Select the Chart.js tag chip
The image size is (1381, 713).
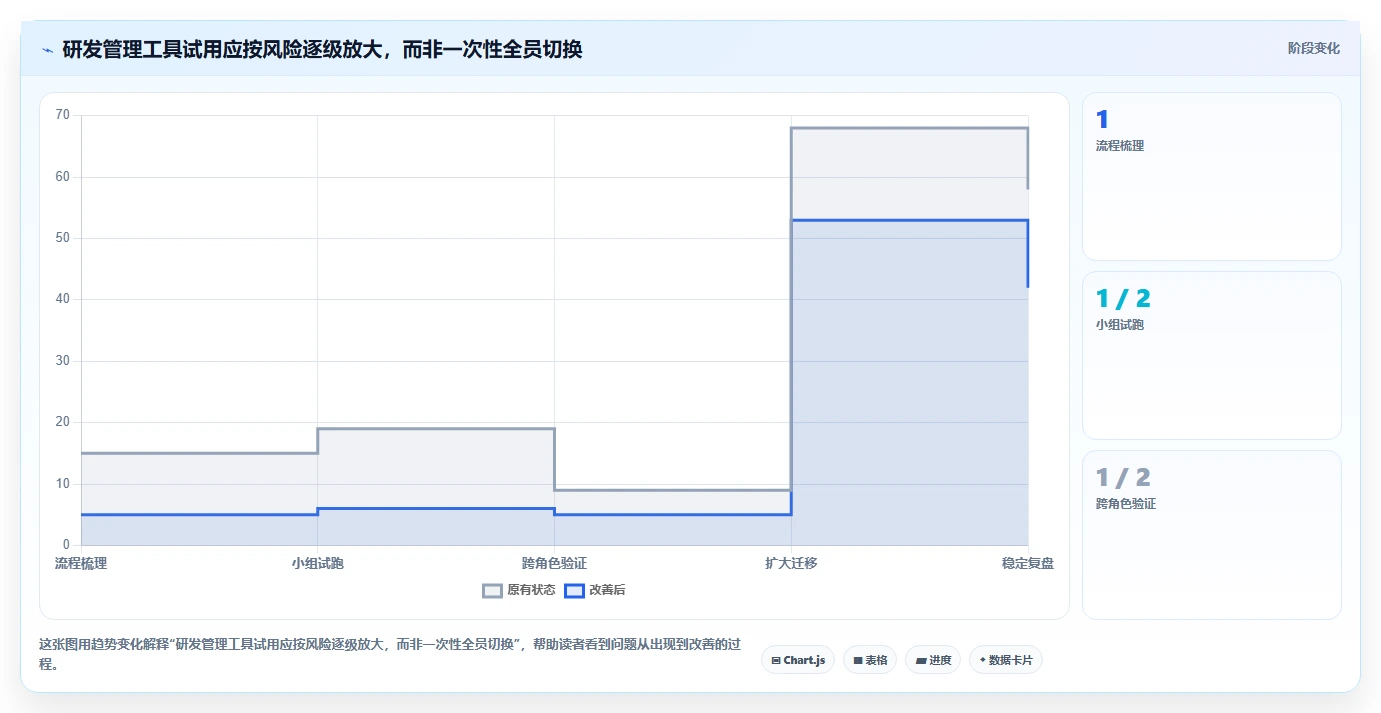(798, 660)
